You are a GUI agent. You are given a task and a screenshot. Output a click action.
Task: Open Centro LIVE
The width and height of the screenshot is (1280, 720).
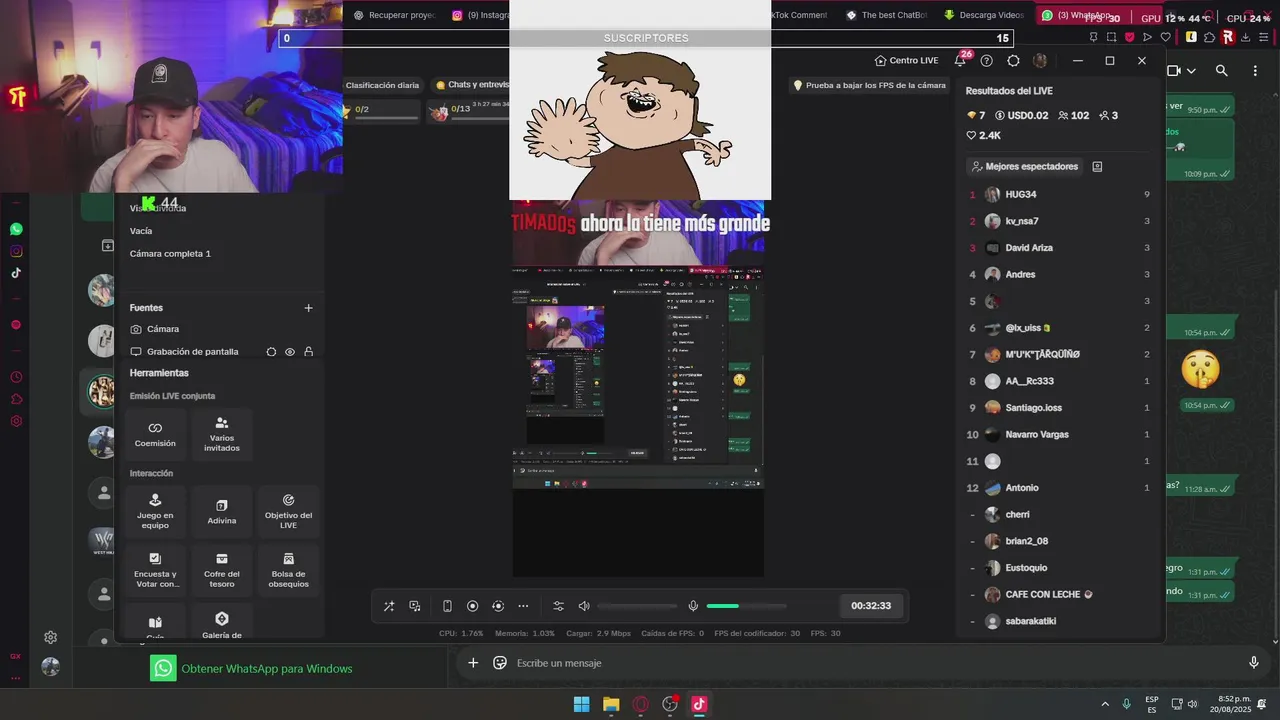906,61
